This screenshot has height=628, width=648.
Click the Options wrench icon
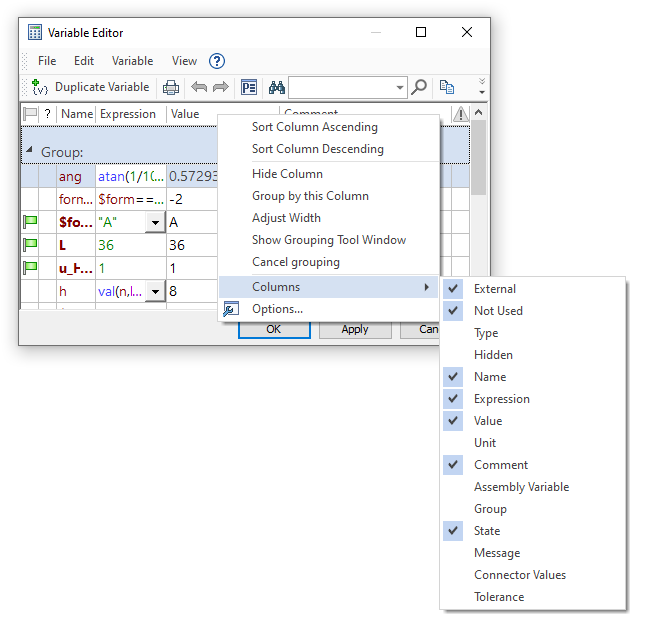click(231, 309)
